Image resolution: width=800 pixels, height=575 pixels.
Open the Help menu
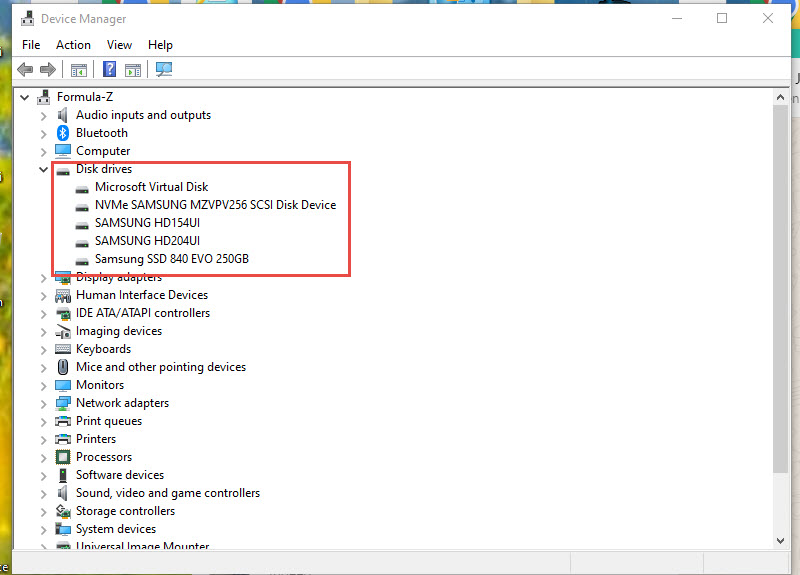160,45
